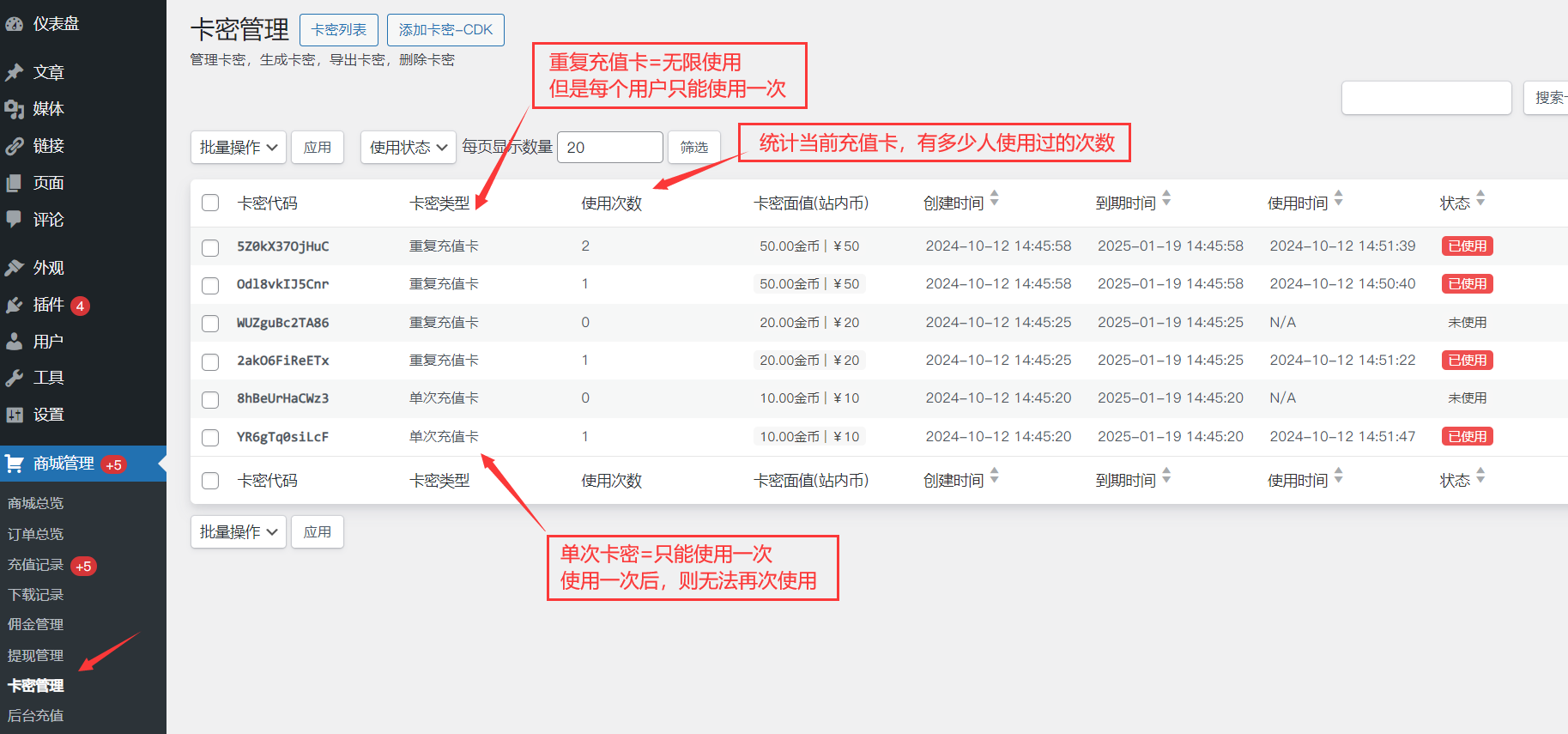Open 商城总览 submenu item
Screen dimensions: 1568x734
click(x=36, y=503)
